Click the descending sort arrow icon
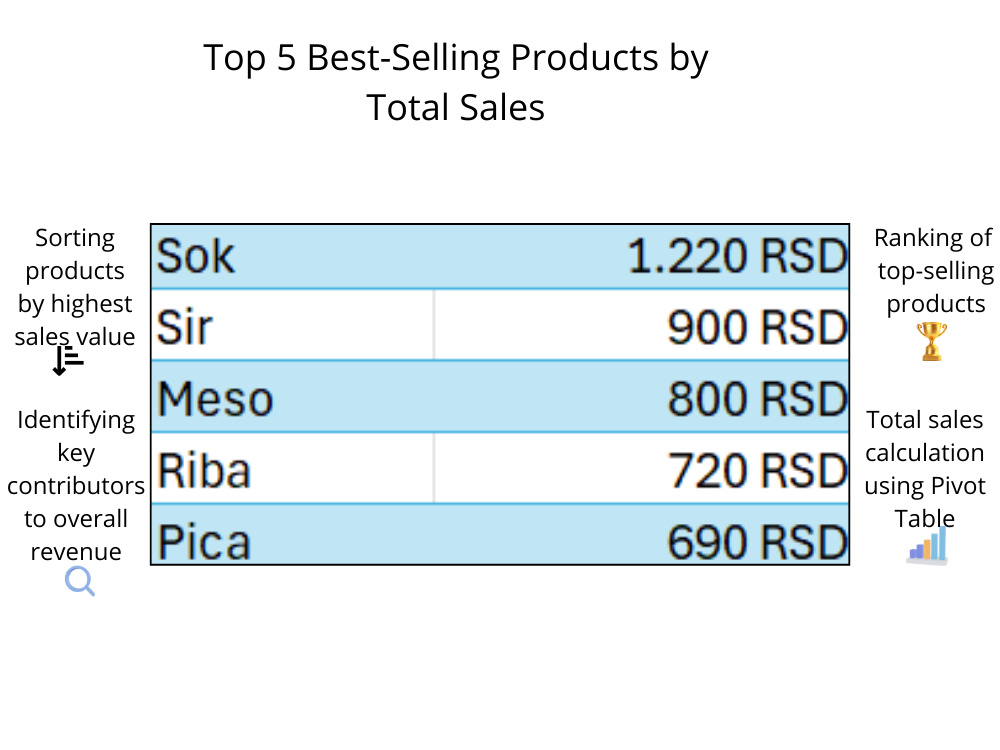The width and height of the screenshot is (1000, 750). [68, 361]
